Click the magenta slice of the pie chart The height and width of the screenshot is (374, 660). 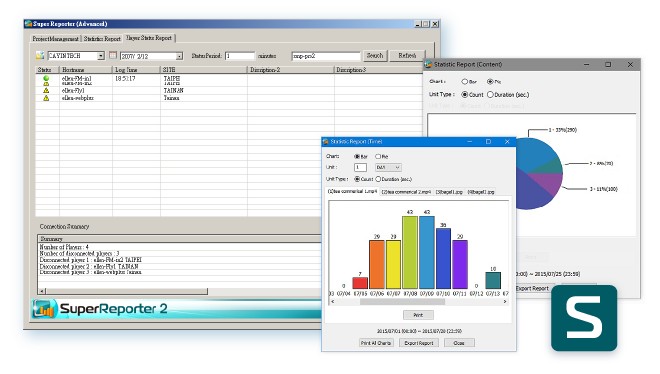pos(549,183)
